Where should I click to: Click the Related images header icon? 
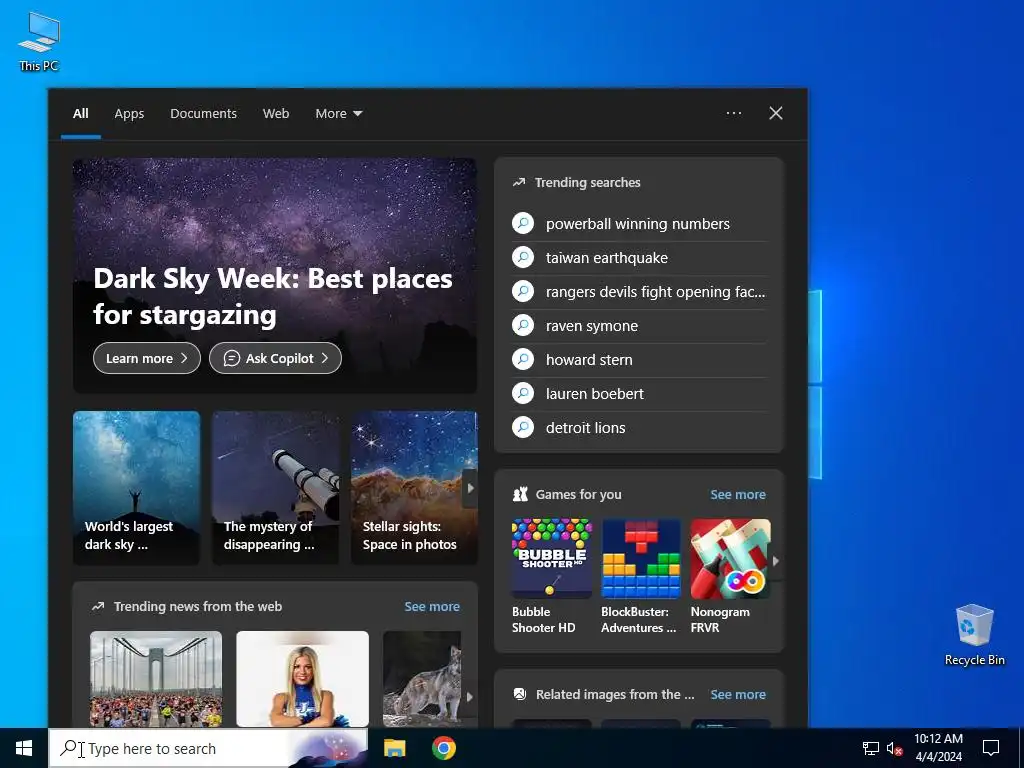tap(520, 694)
